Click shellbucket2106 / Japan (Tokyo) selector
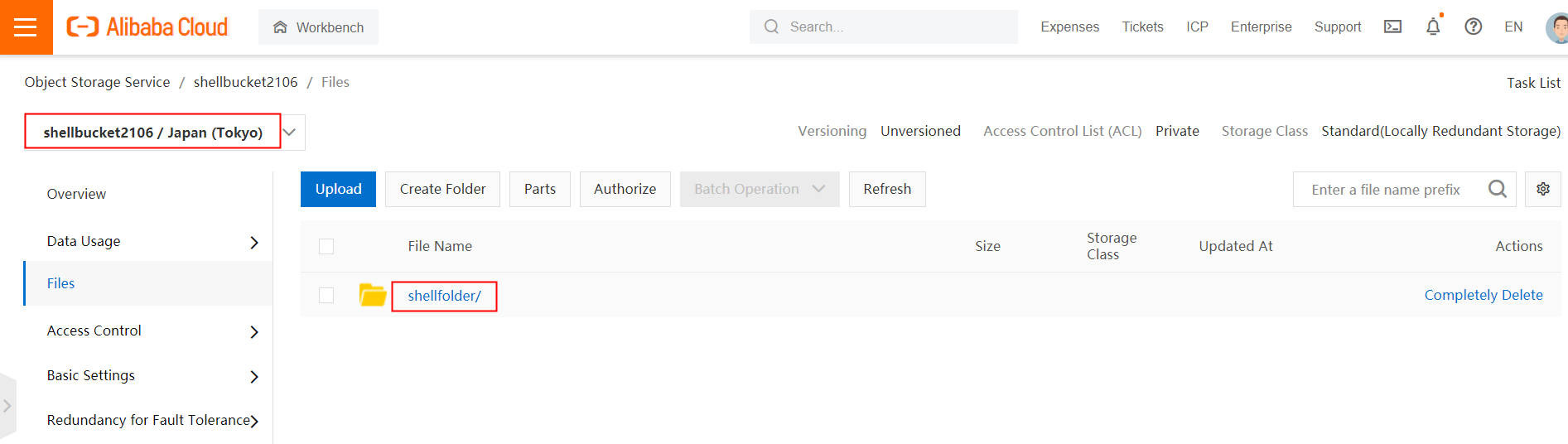 (152, 132)
